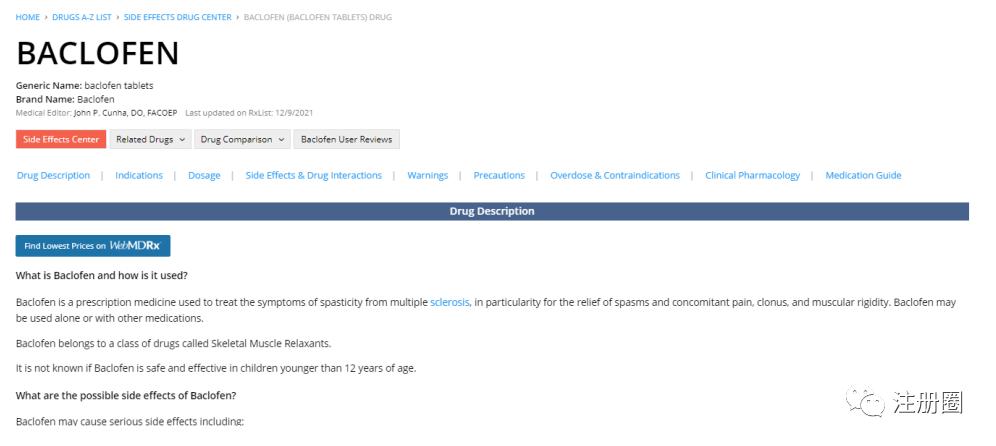This screenshot has width=996, height=446.
Task: Switch to Clinical Pharmacology tab
Action: click(x=753, y=176)
